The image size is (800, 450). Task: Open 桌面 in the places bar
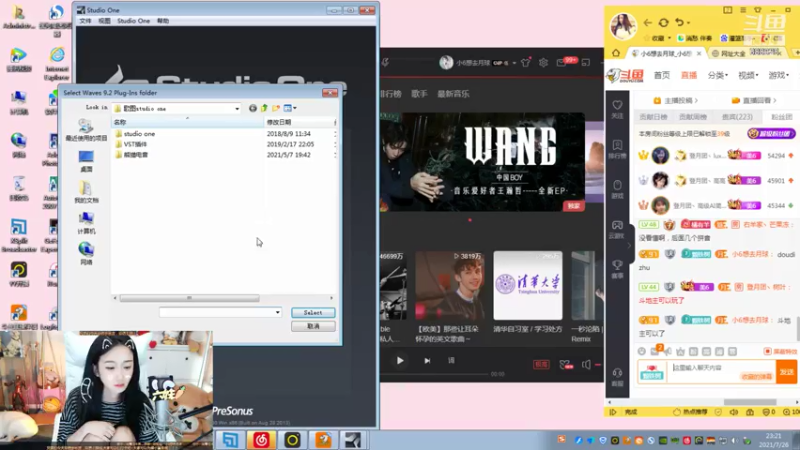pos(86,161)
